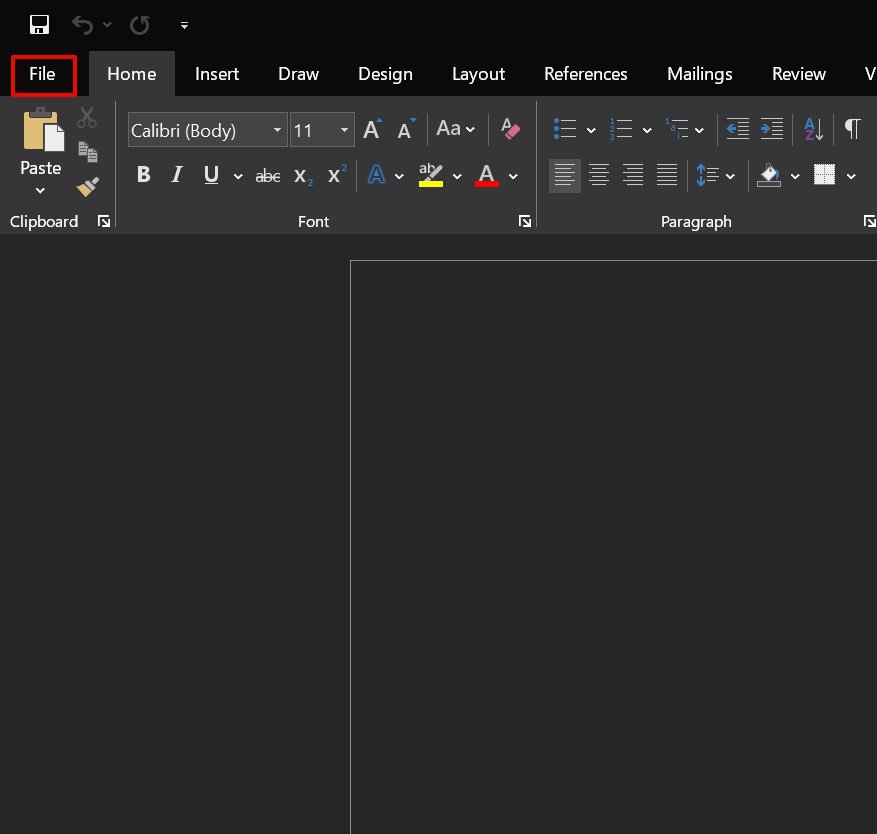Show paragraph marks with the pilcrow button

[x=852, y=128]
